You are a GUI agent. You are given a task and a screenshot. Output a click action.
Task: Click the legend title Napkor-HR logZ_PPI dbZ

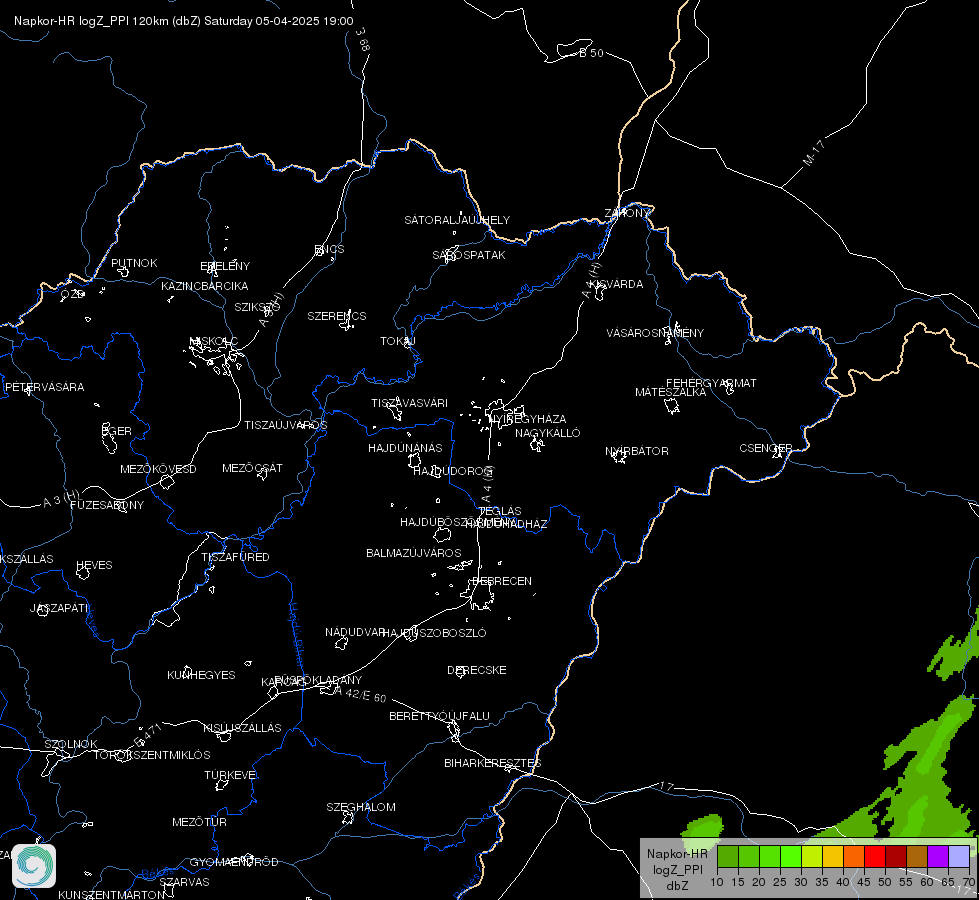pos(677,869)
